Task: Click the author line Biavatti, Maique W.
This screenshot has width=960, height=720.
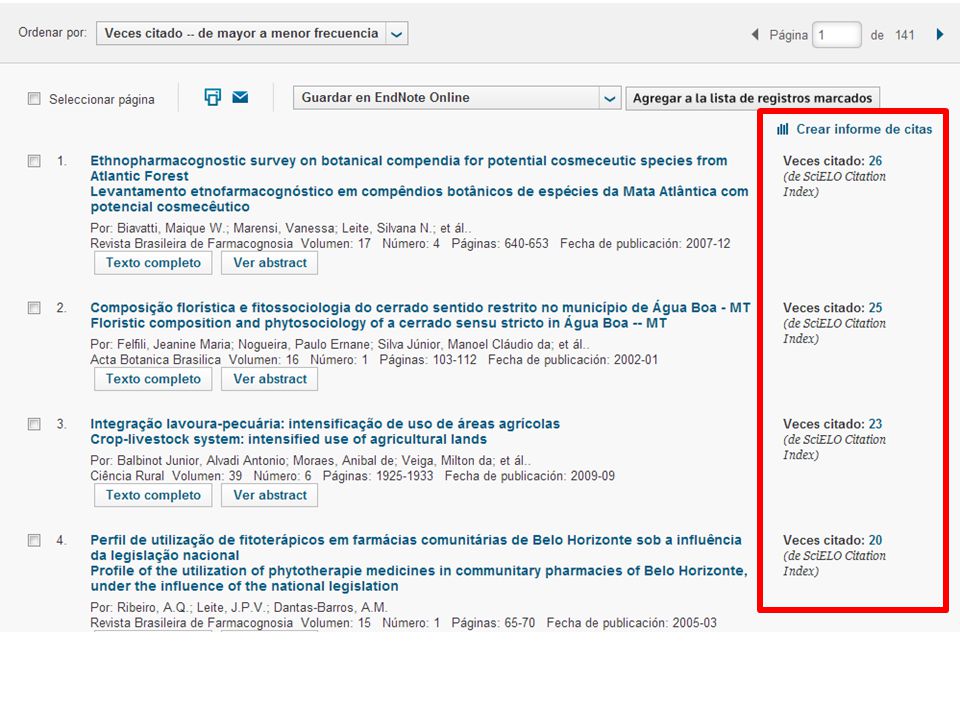Action: (x=280, y=228)
